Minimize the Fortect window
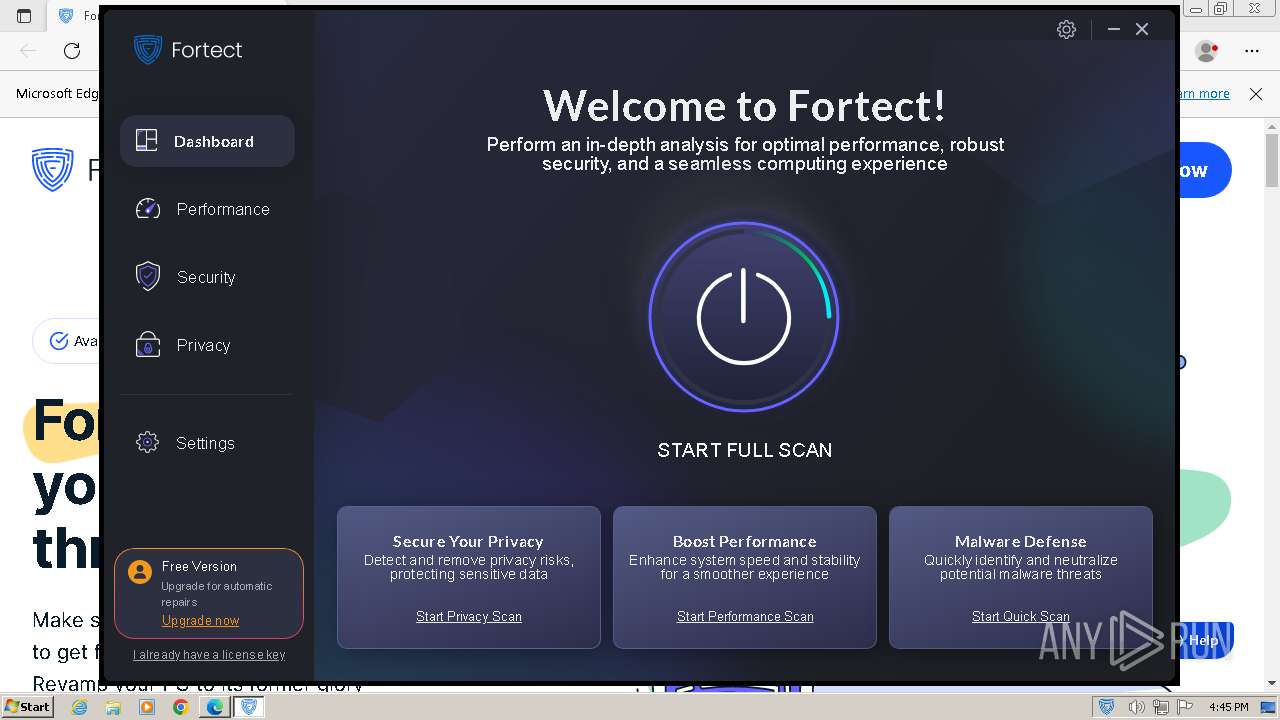The image size is (1280, 720). point(1114,30)
